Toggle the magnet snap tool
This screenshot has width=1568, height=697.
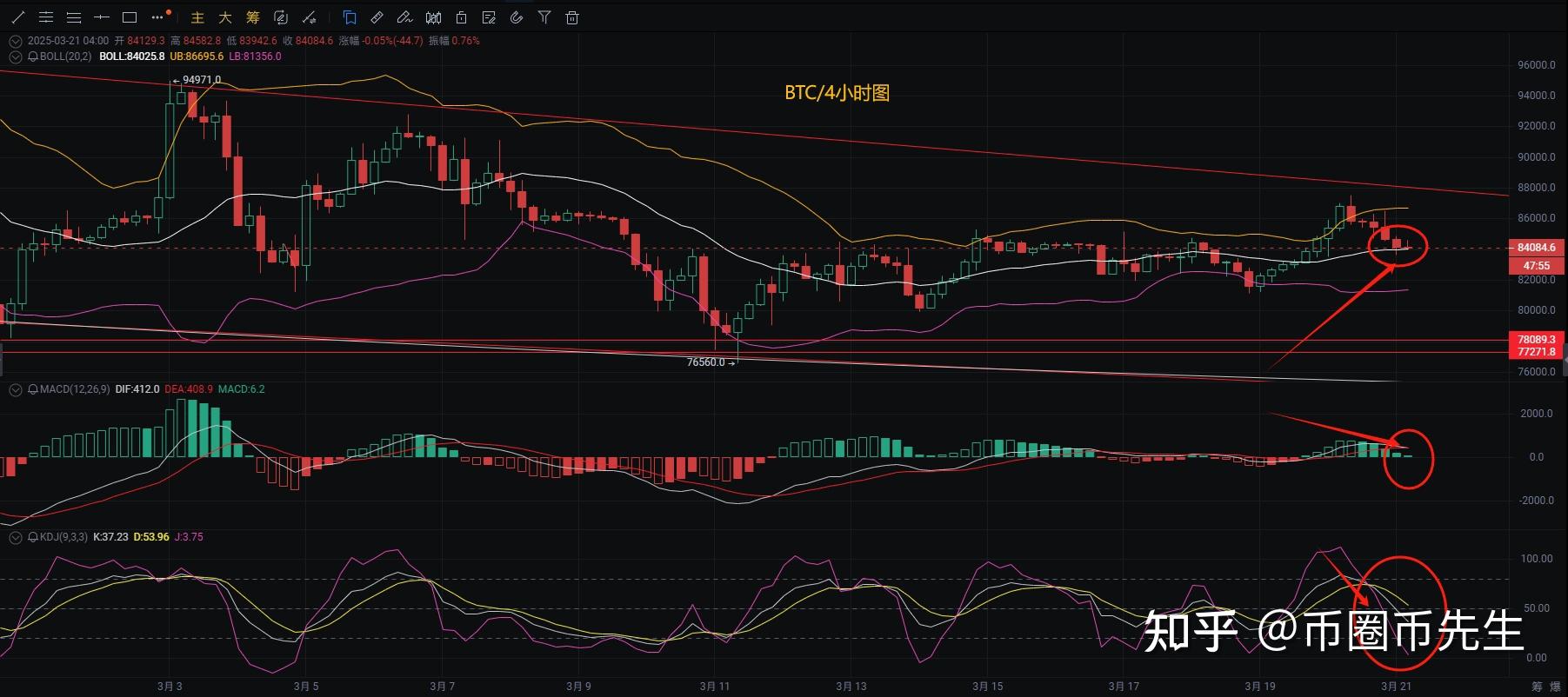[x=517, y=17]
